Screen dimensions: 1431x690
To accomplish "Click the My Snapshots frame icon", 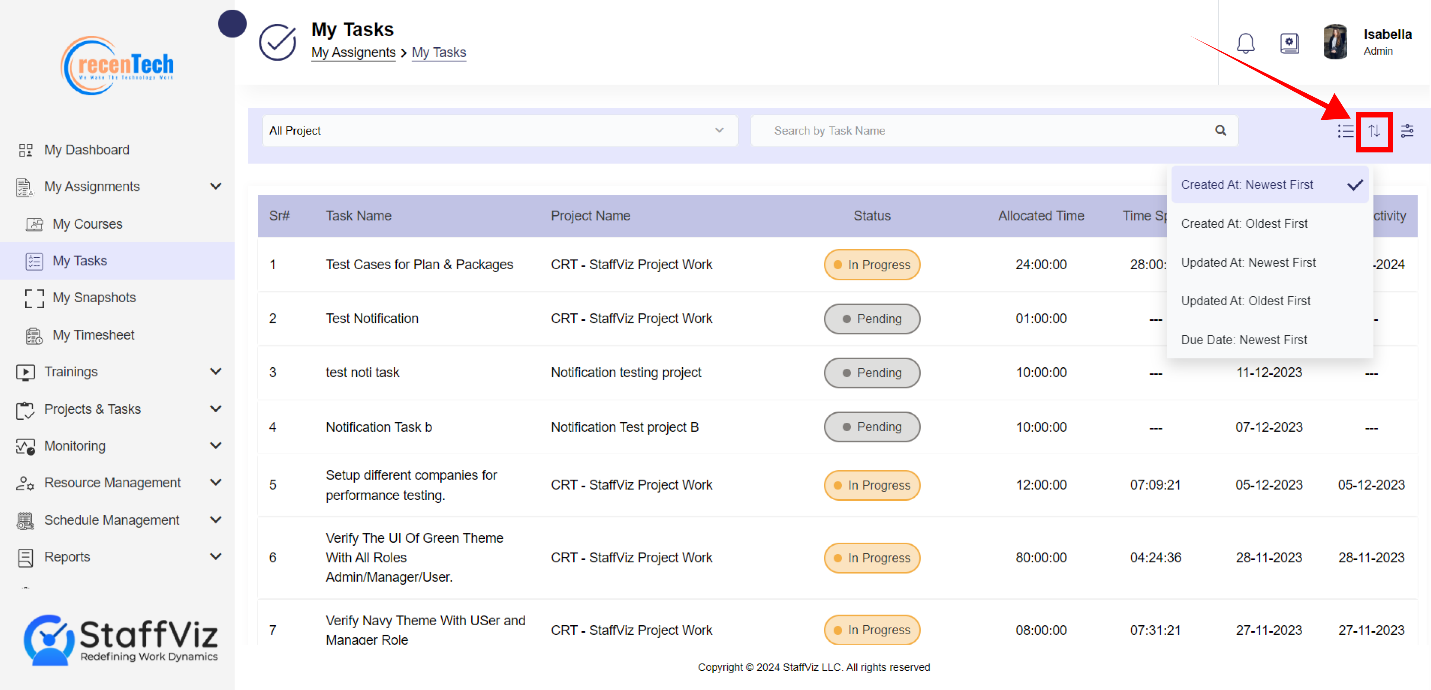I will pos(34,298).
